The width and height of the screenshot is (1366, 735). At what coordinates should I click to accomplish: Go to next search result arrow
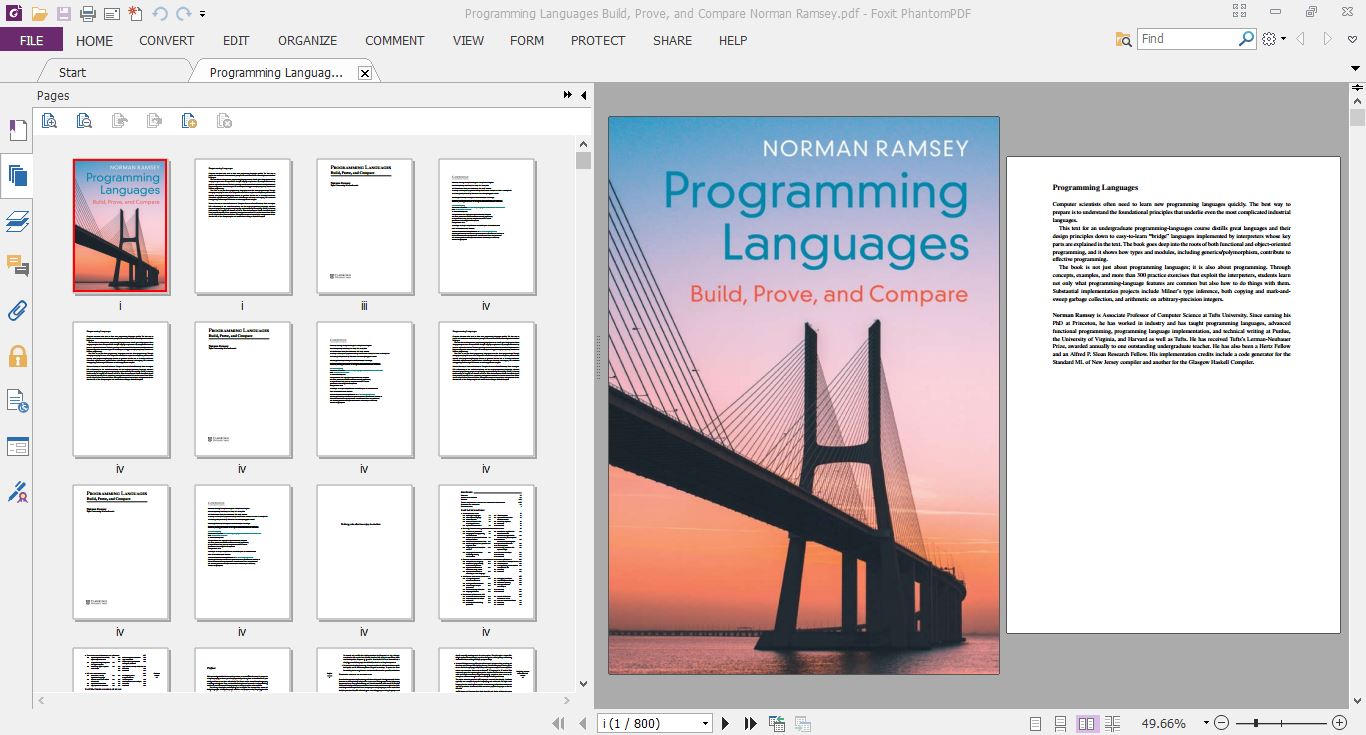[x=1328, y=39]
